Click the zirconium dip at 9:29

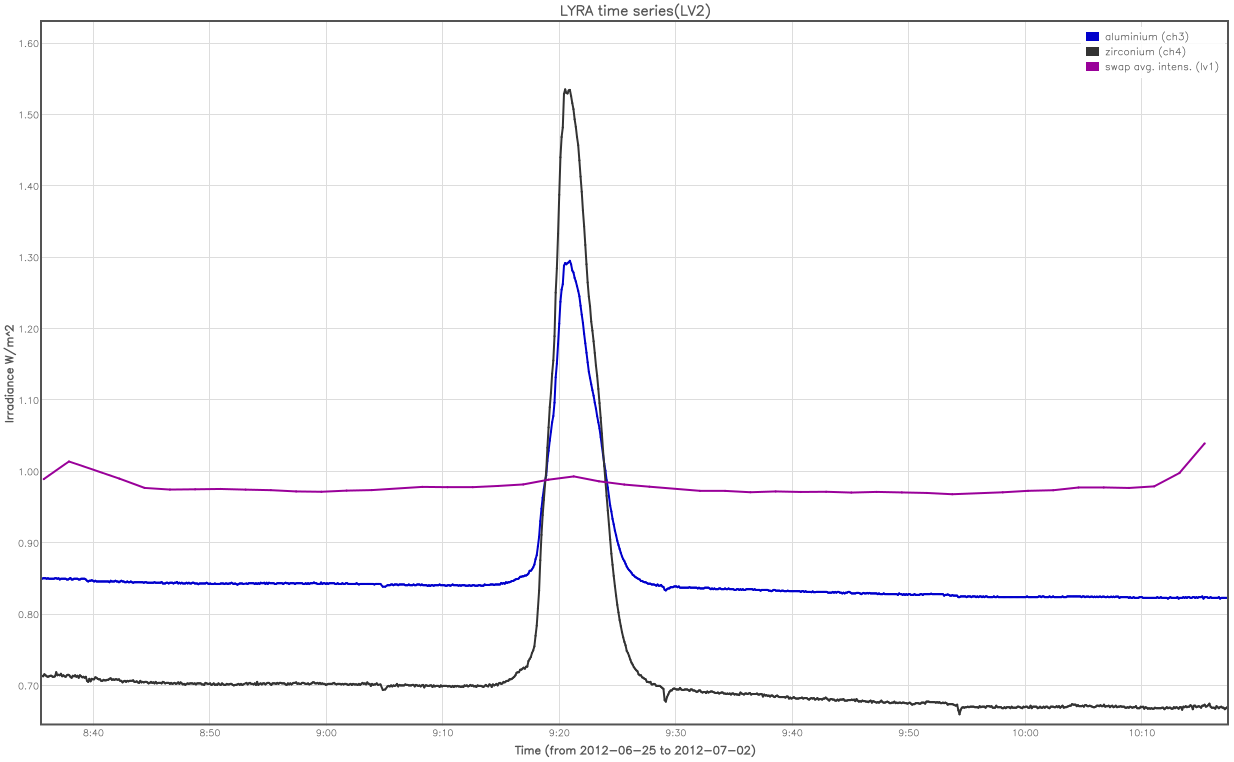click(x=665, y=699)
